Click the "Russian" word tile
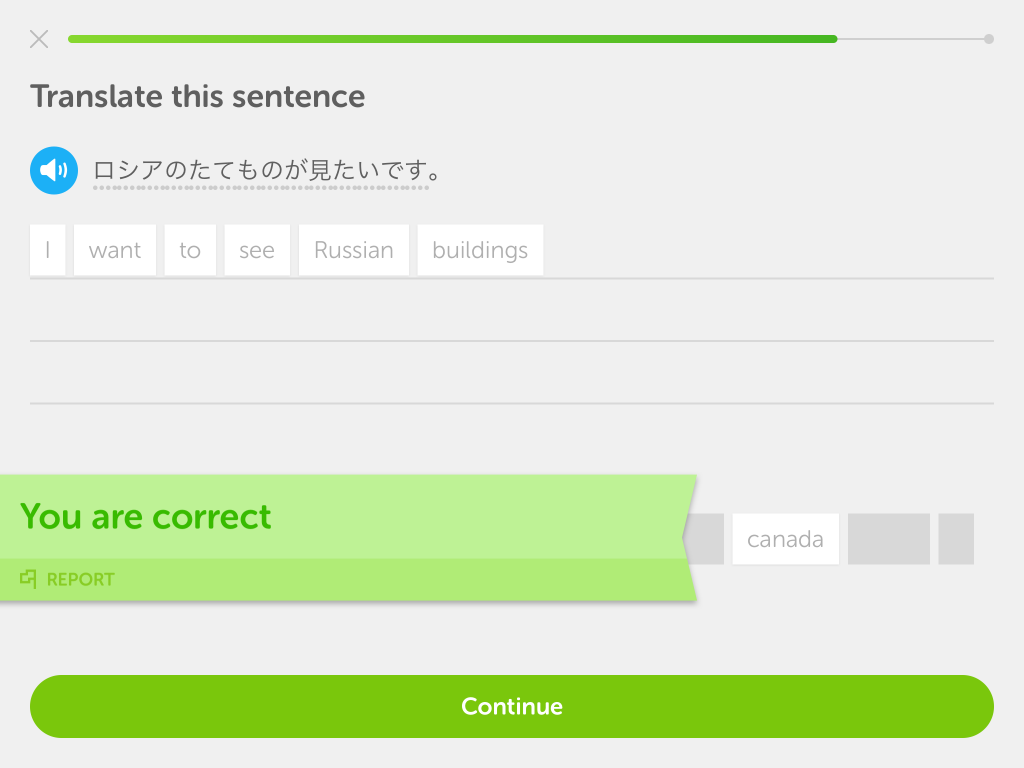 [354, 250]
